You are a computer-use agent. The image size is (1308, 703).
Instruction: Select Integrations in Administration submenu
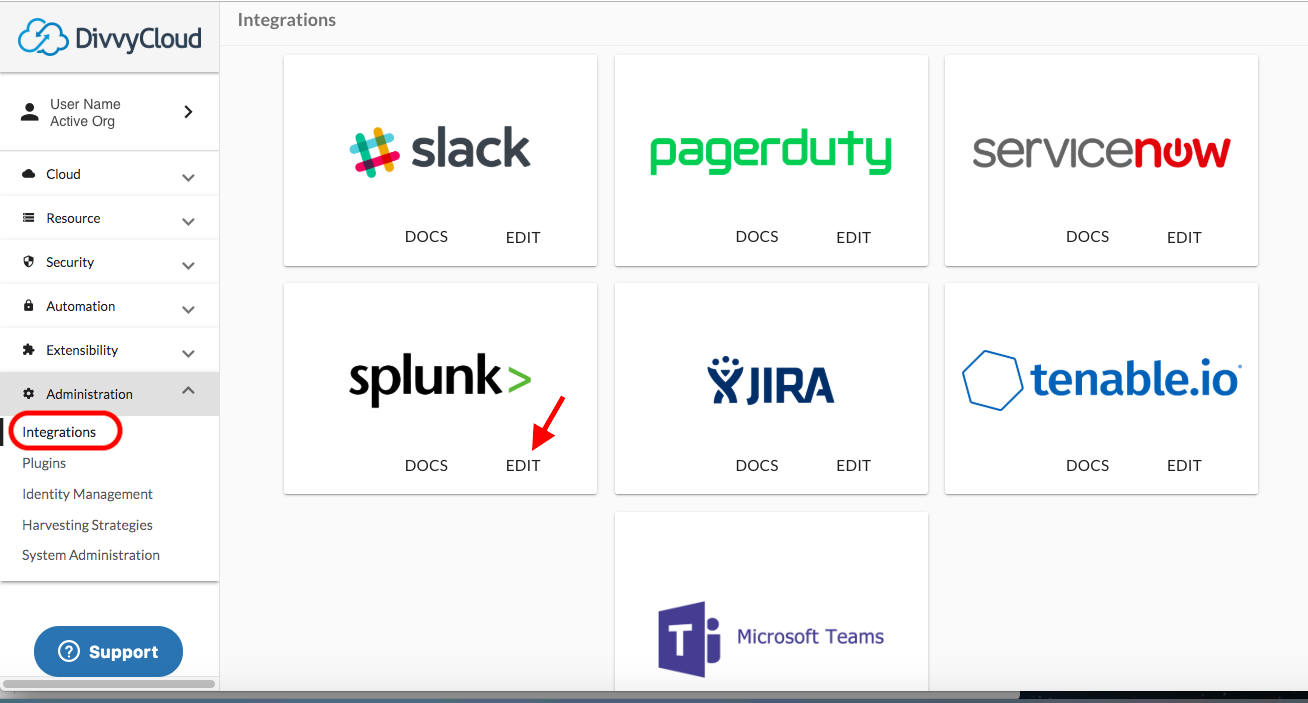[x=59, y=432]
